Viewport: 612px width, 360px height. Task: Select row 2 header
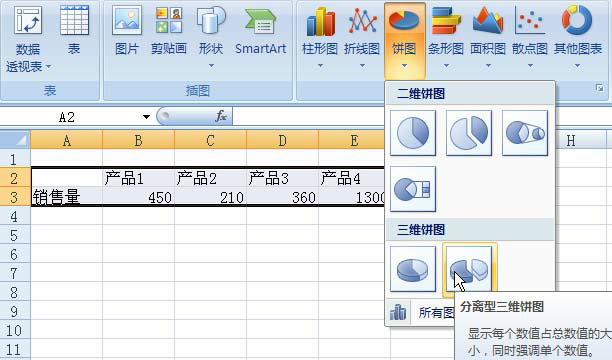15,178
